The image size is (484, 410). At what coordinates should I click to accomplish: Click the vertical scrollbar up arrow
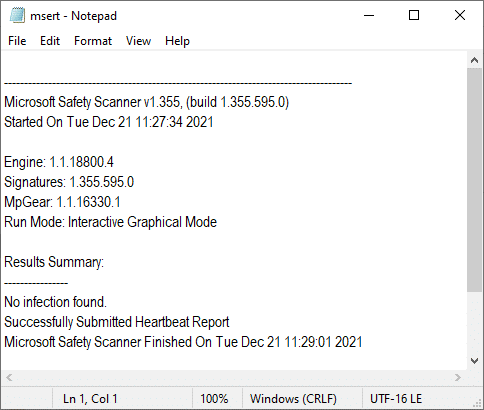click(475, 60)
